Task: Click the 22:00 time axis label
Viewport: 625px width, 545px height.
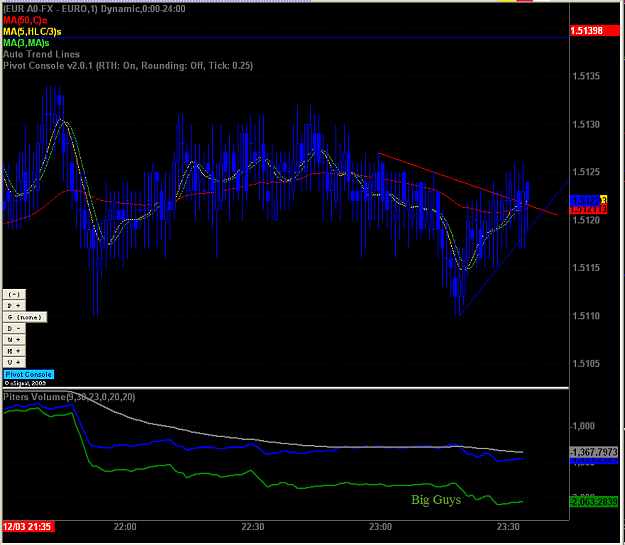Action: point(125,527)
